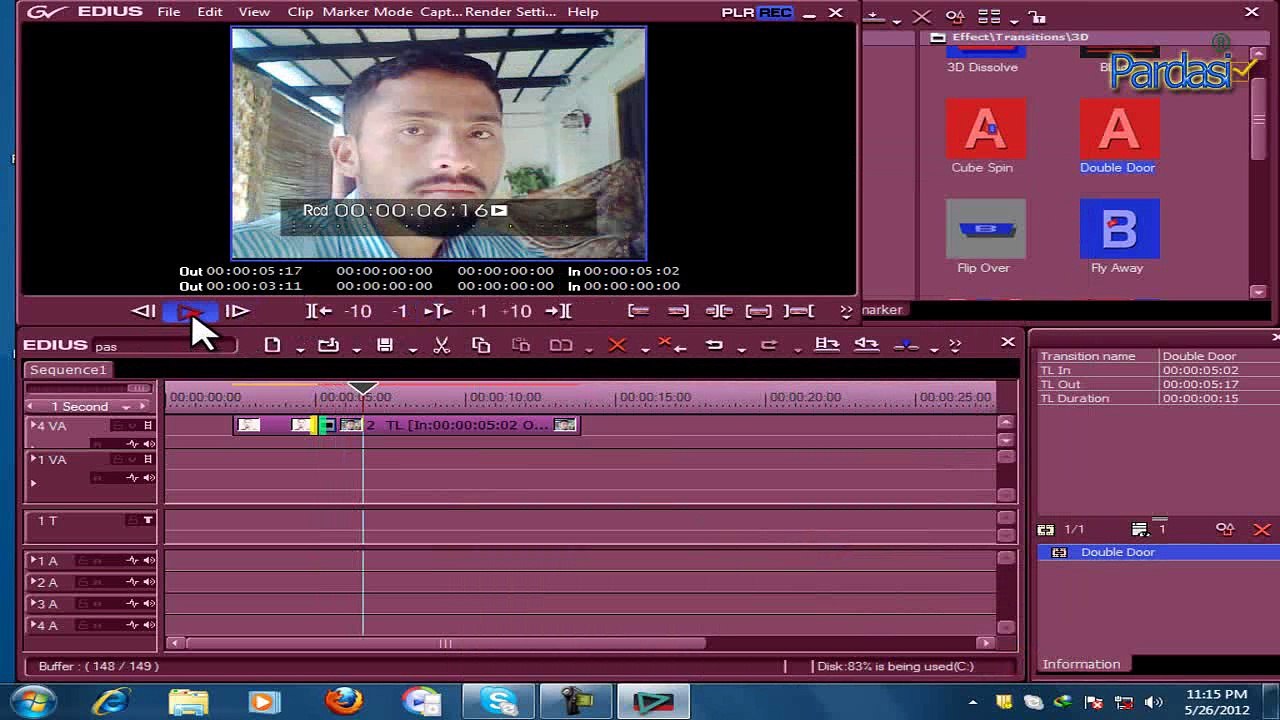Mute the 3 A audio track
The width and height of the screenshot is (1280, 720).
149,604
